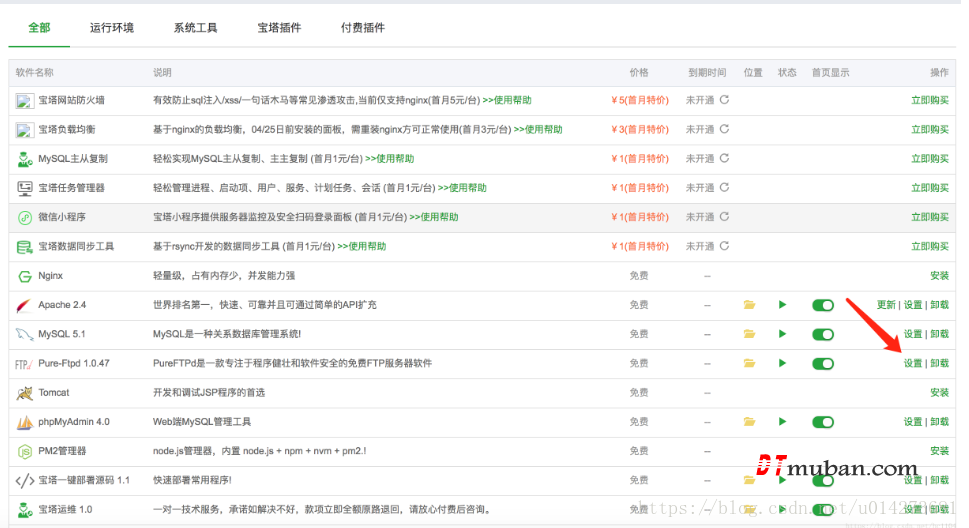
Task: Click the Pure-Ftpd green play status icon
Action: point(783,363)
